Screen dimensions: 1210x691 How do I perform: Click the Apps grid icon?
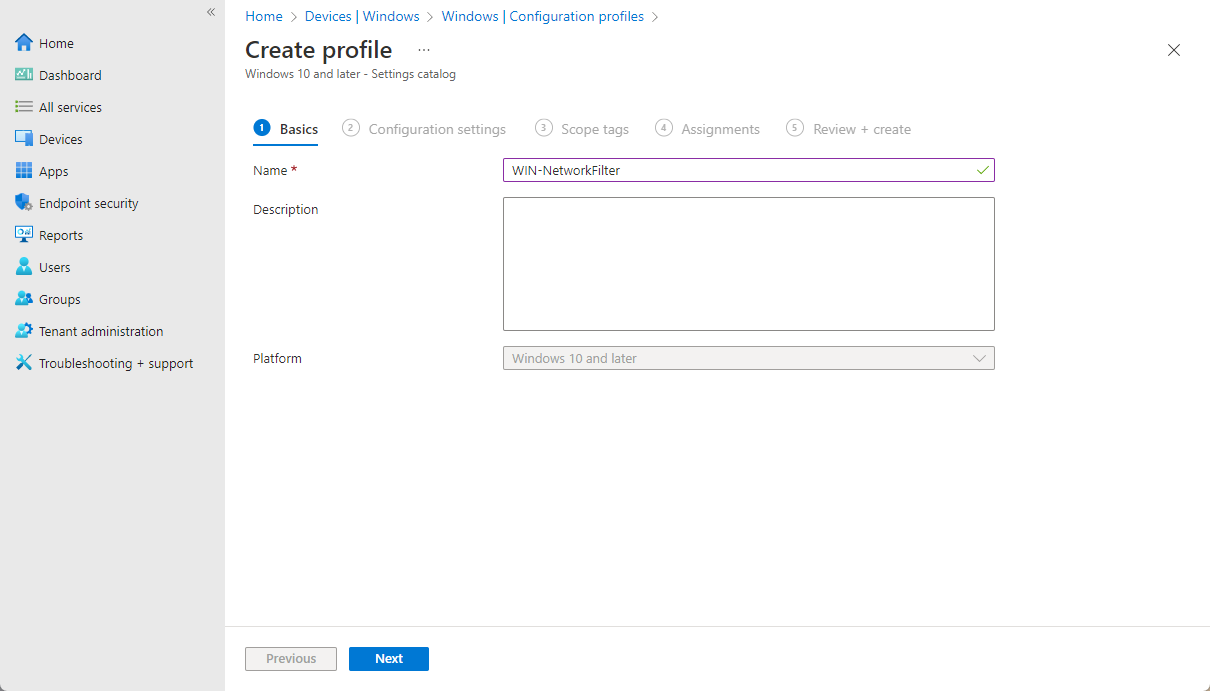[x=24, y=171]
